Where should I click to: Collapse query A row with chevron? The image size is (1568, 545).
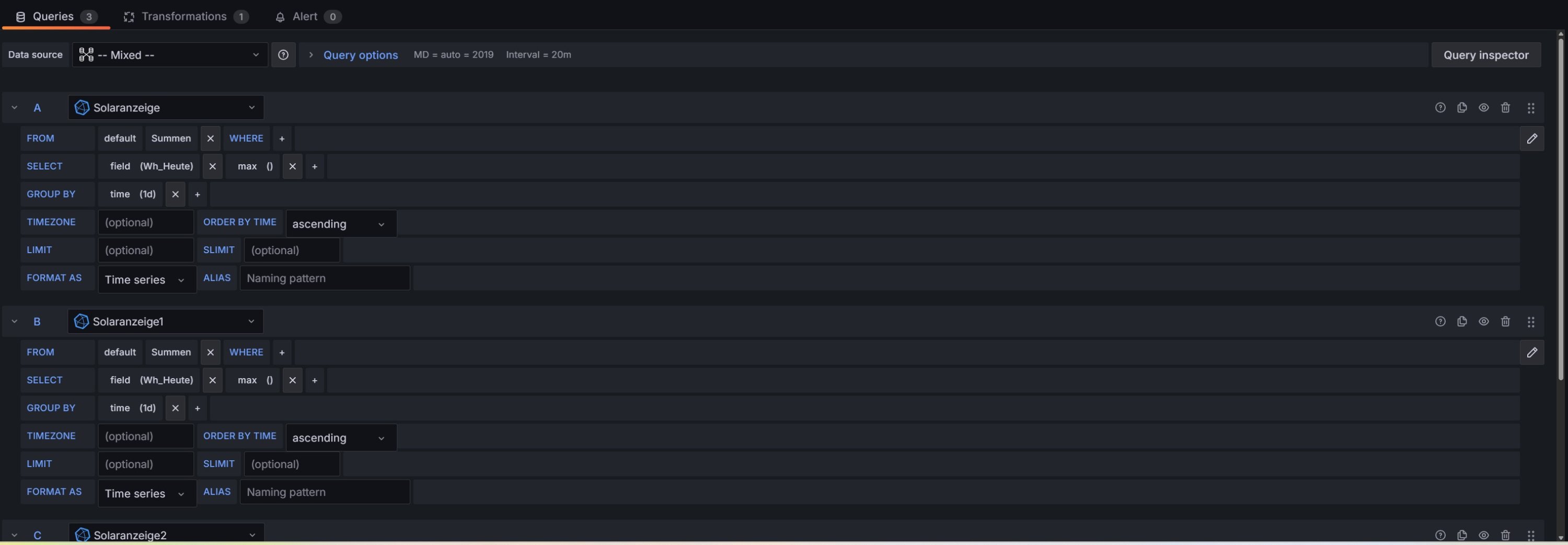point(15,108)
